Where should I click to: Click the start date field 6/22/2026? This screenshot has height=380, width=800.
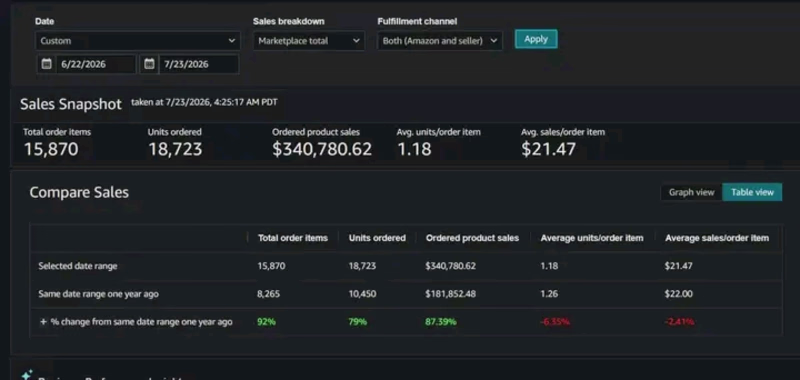point(96,64)
